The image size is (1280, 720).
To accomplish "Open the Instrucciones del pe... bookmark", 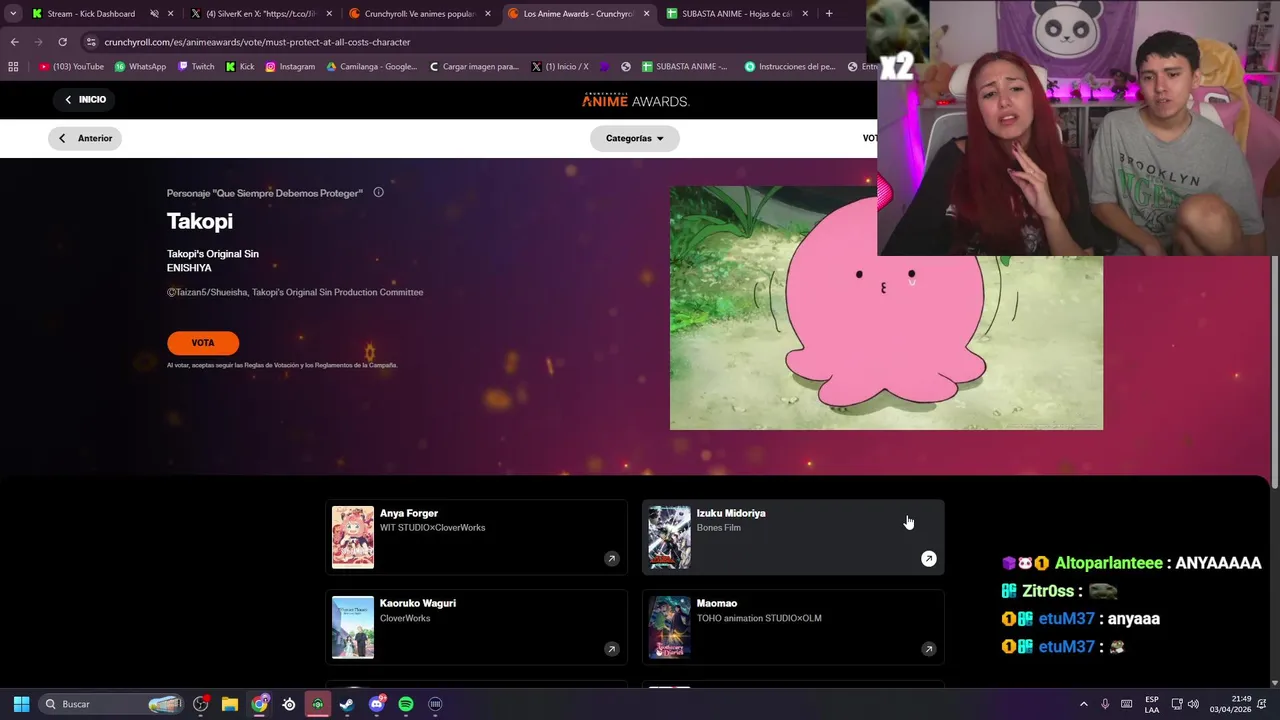I will coord(790,67).
